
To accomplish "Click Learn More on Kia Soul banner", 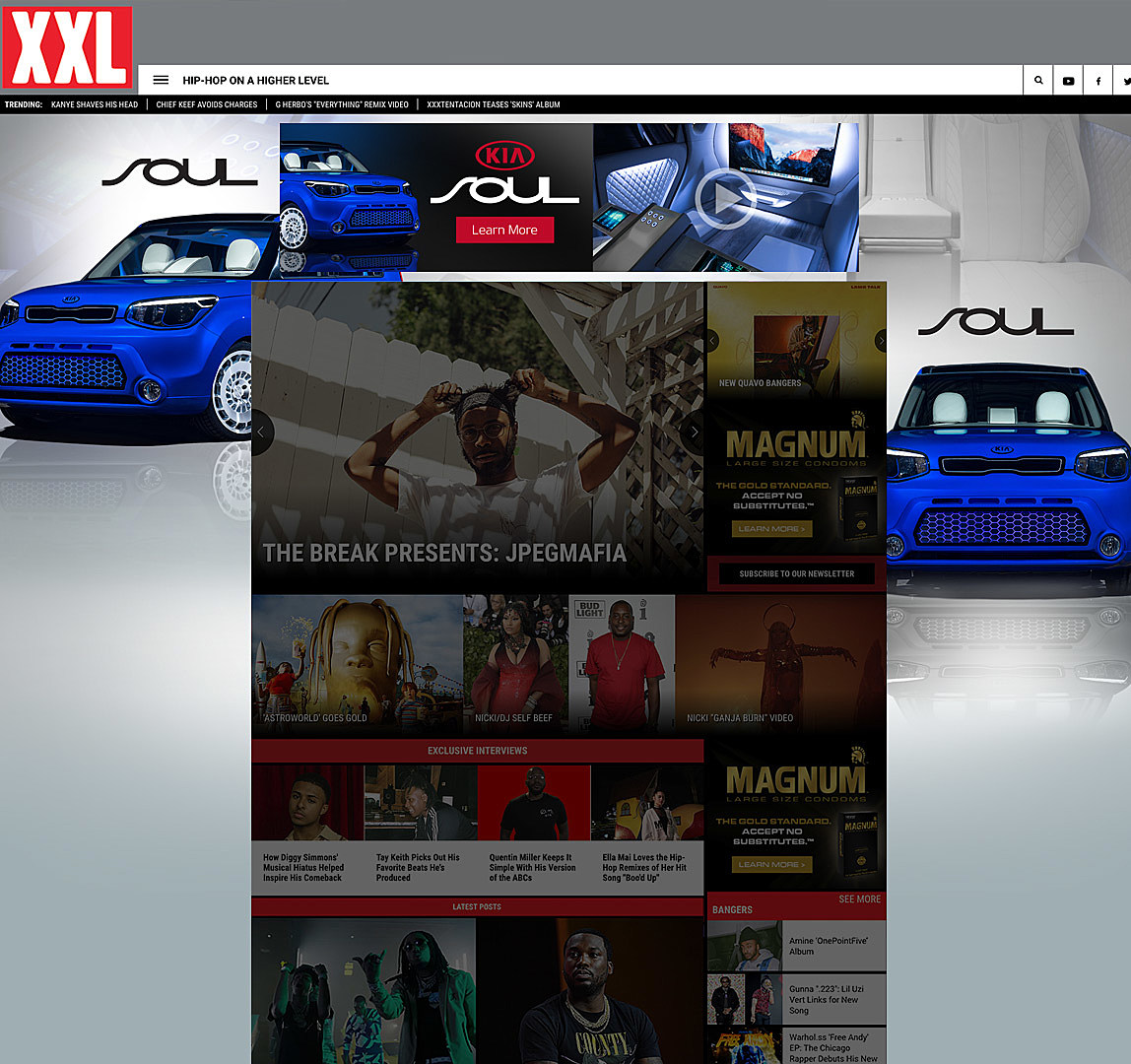I will 504,231.
